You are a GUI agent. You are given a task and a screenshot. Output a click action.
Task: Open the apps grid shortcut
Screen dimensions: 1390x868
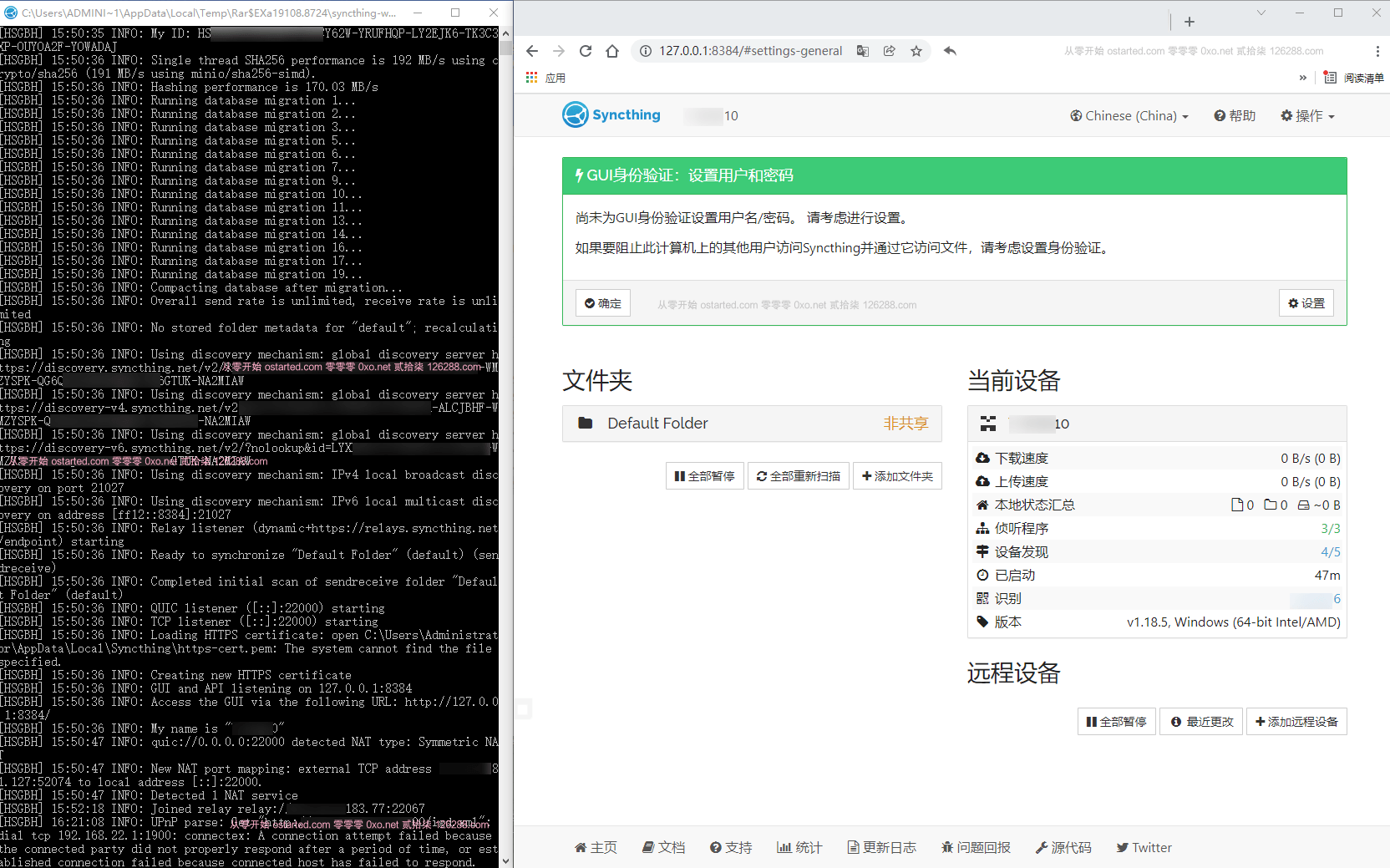point(531,78)
